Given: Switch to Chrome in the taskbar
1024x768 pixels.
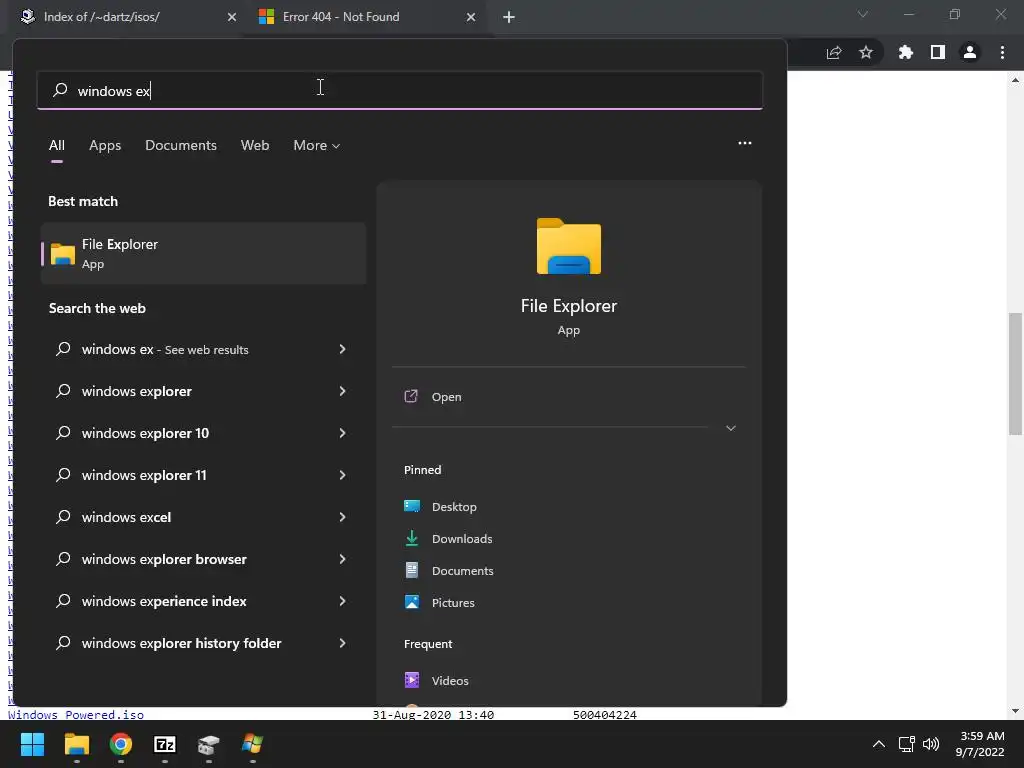Looking at the screenshot, I should click(121, 744).
